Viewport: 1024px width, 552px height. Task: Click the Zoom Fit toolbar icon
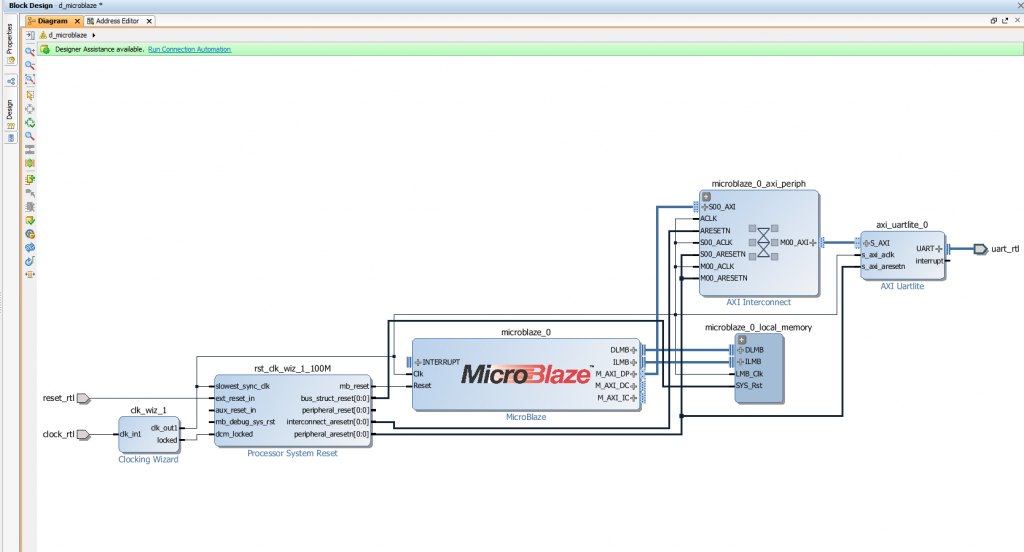(30, 79)
